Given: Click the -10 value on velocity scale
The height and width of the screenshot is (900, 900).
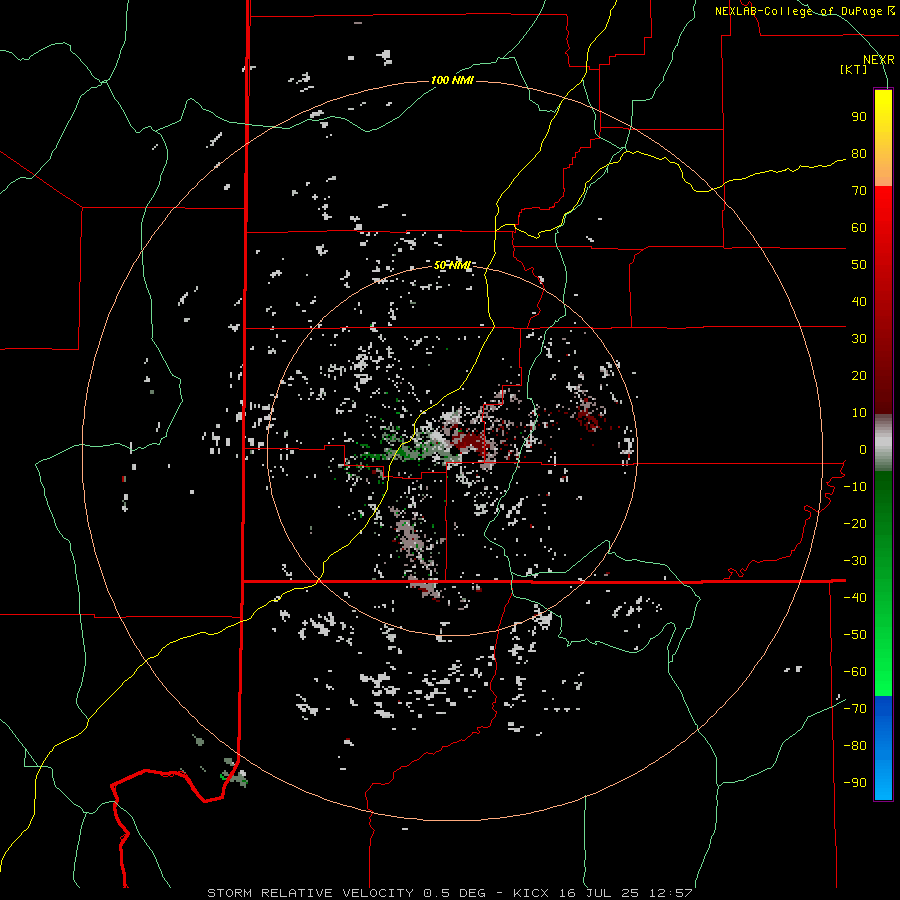Looking at the screenshot, I should tap(855, 487).
